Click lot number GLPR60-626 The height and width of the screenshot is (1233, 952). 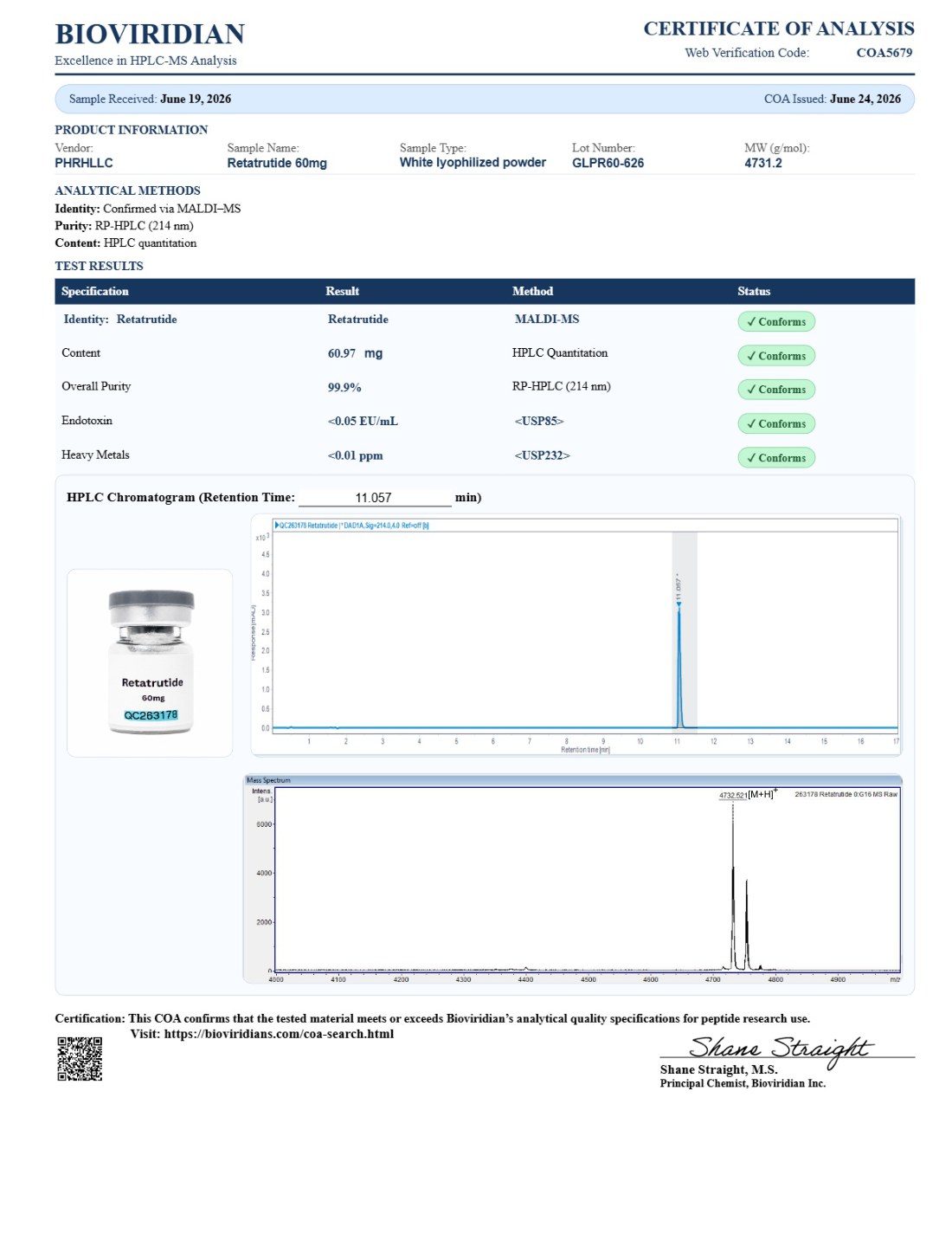(608, 163)
